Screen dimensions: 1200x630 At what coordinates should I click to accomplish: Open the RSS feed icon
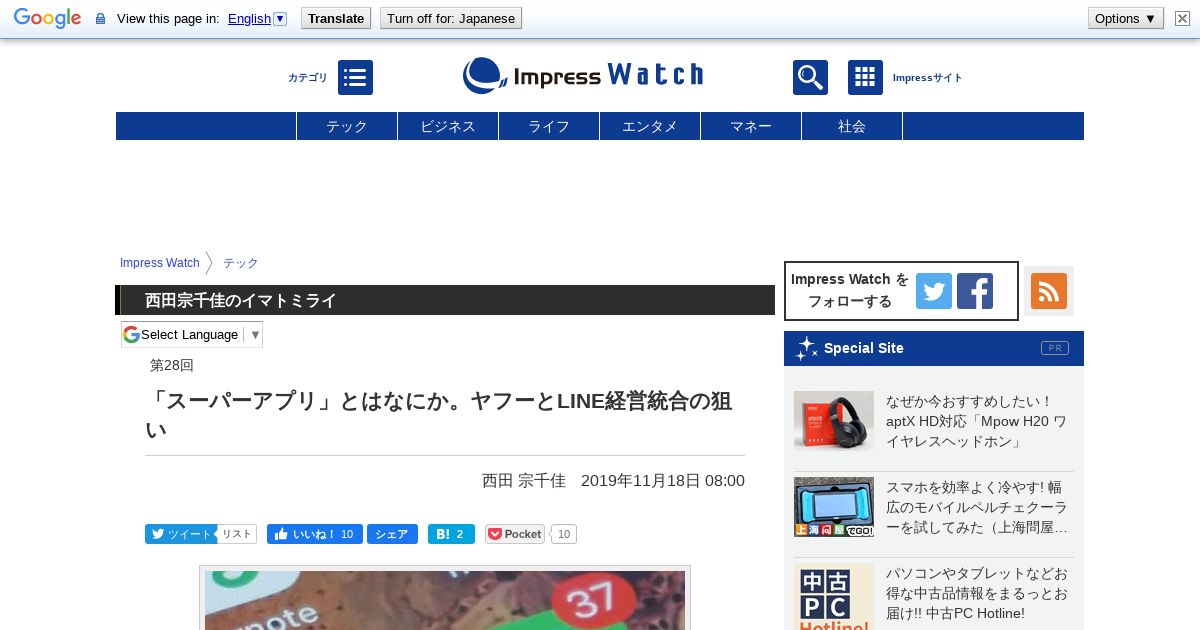(x=1049, y=291)
